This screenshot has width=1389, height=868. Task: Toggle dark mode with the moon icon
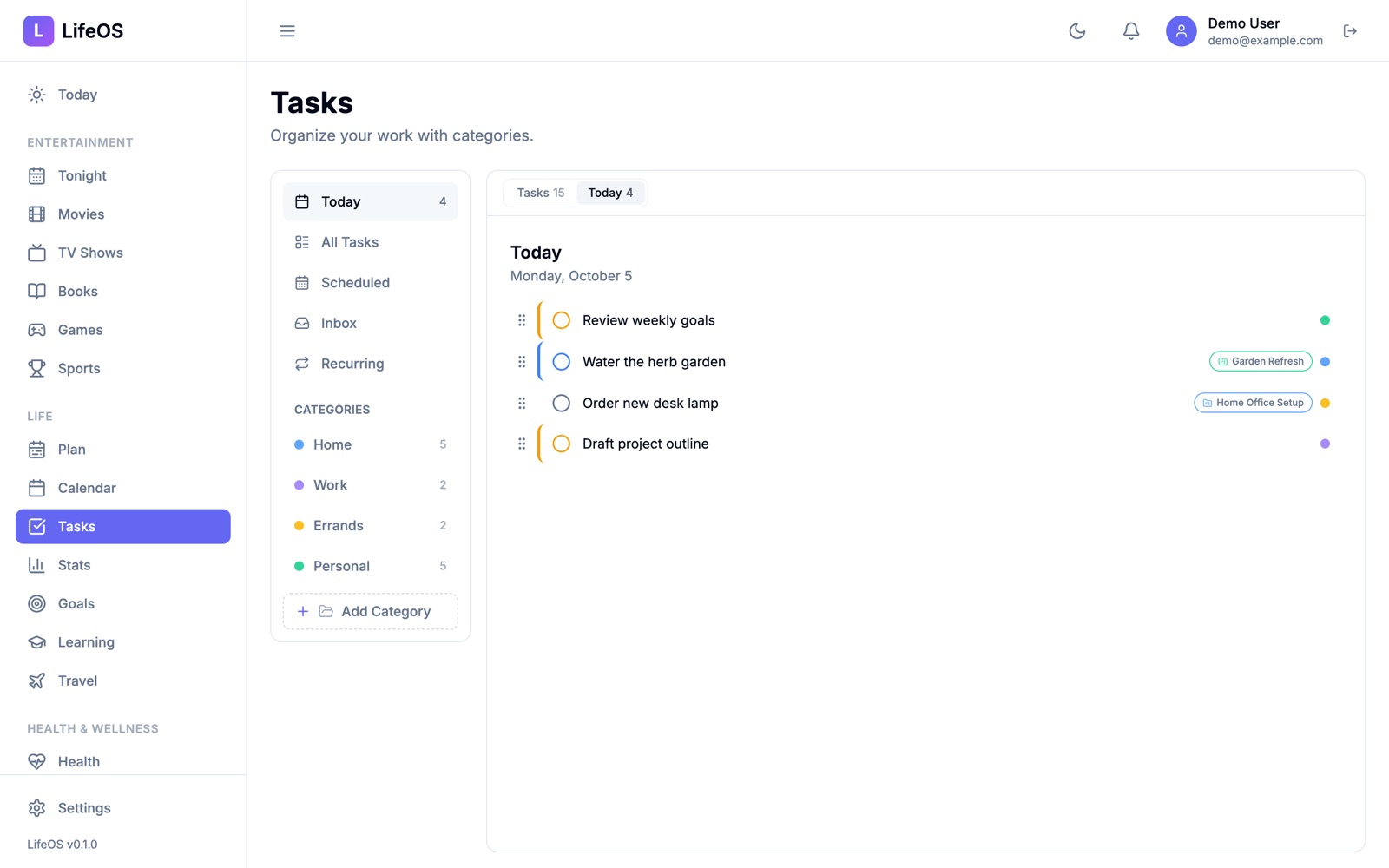pos(1077,31)
